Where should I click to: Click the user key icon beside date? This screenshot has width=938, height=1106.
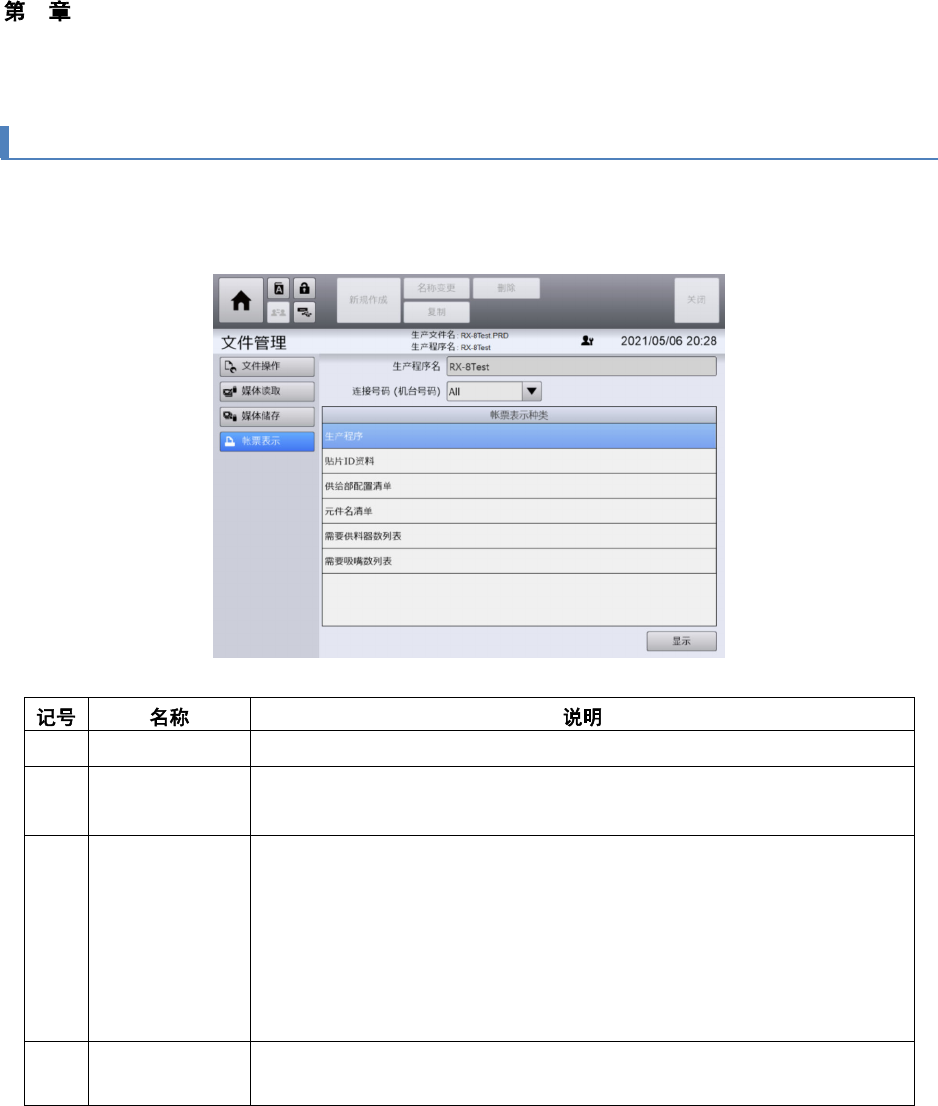[x=587, y=341]
